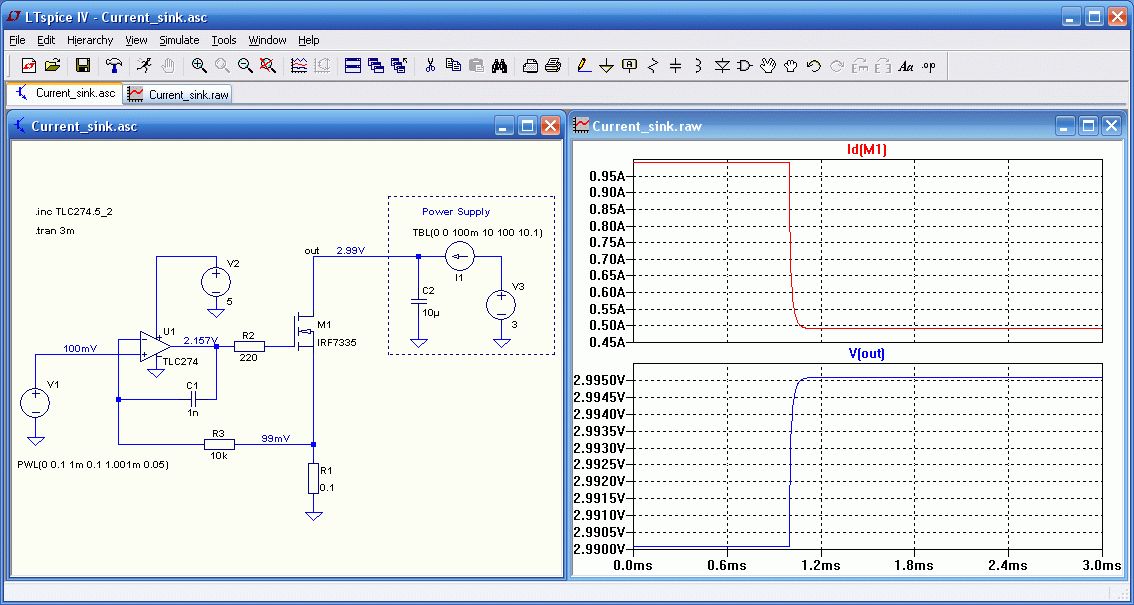Select the Zoom In magnifier tool

point(199,66)
